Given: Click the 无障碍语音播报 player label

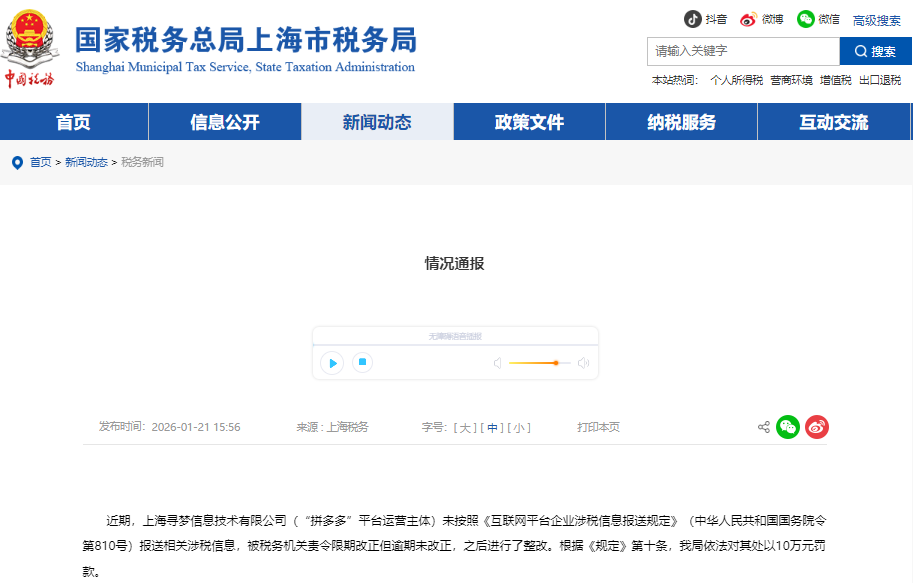Looking at the screenshot, I should (x=455, y=337).
